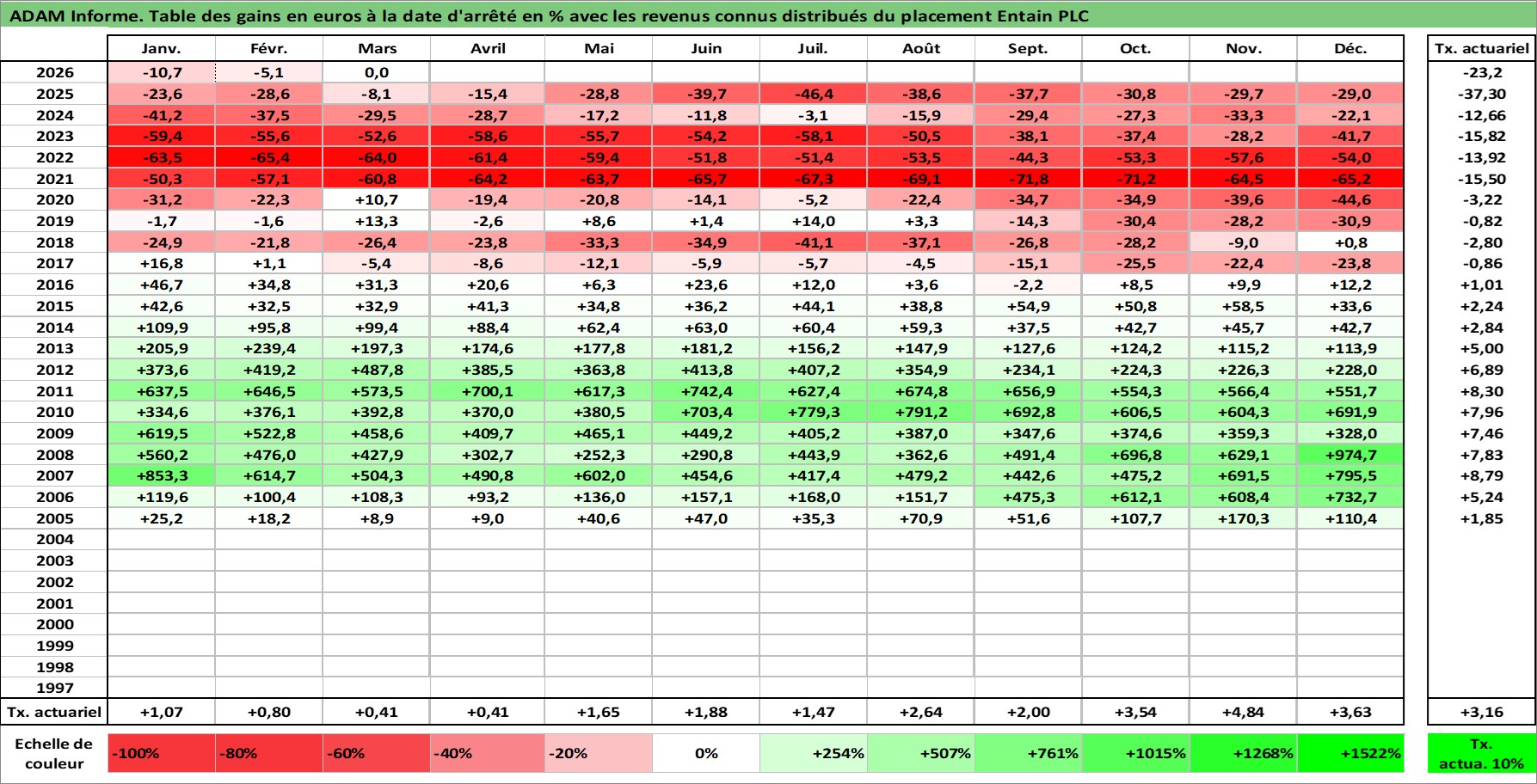Click the -60% color scale swatch
Image resolution: width=1537 pixels, height=784 pixels.
[x=377, y=753]
